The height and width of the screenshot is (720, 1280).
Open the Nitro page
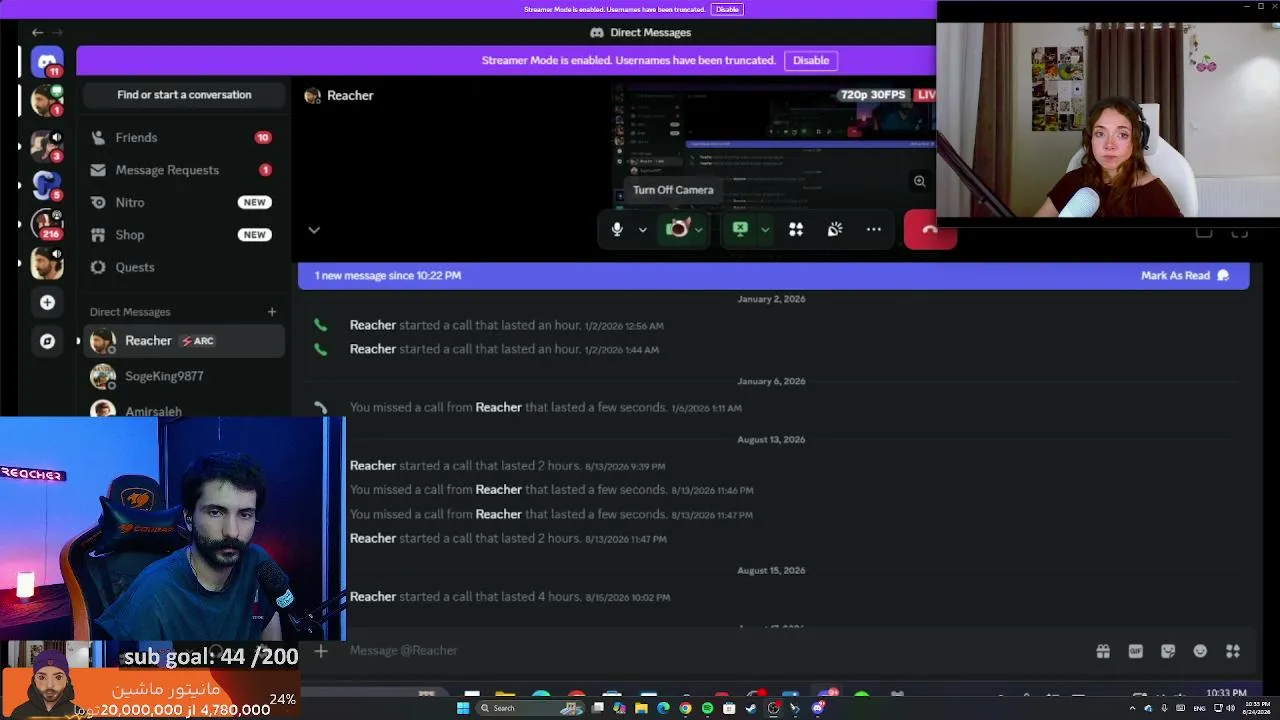pyautogui.click(x=183, y=202)
